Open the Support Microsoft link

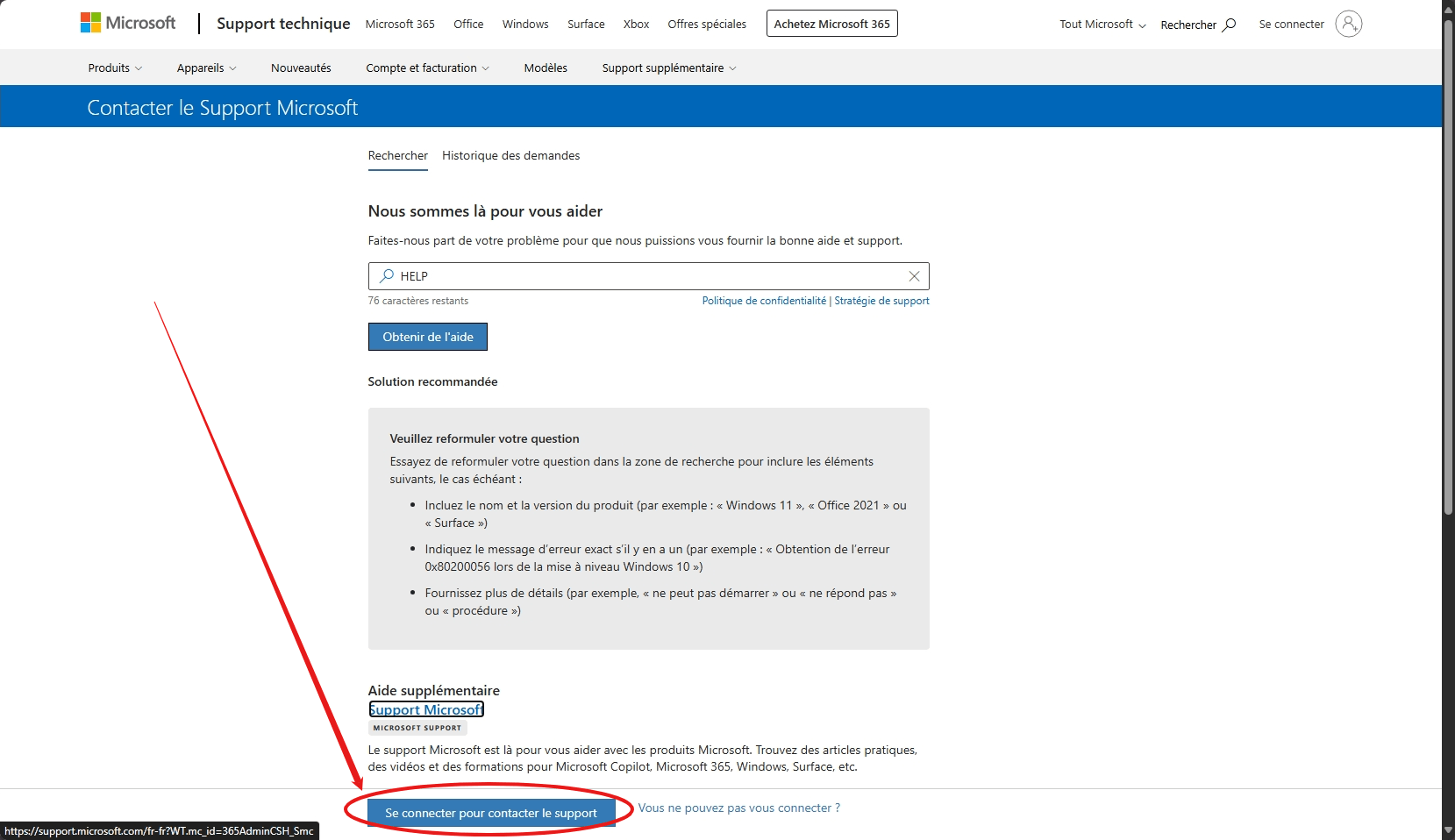pyautogui.click(x=426, y=709)
